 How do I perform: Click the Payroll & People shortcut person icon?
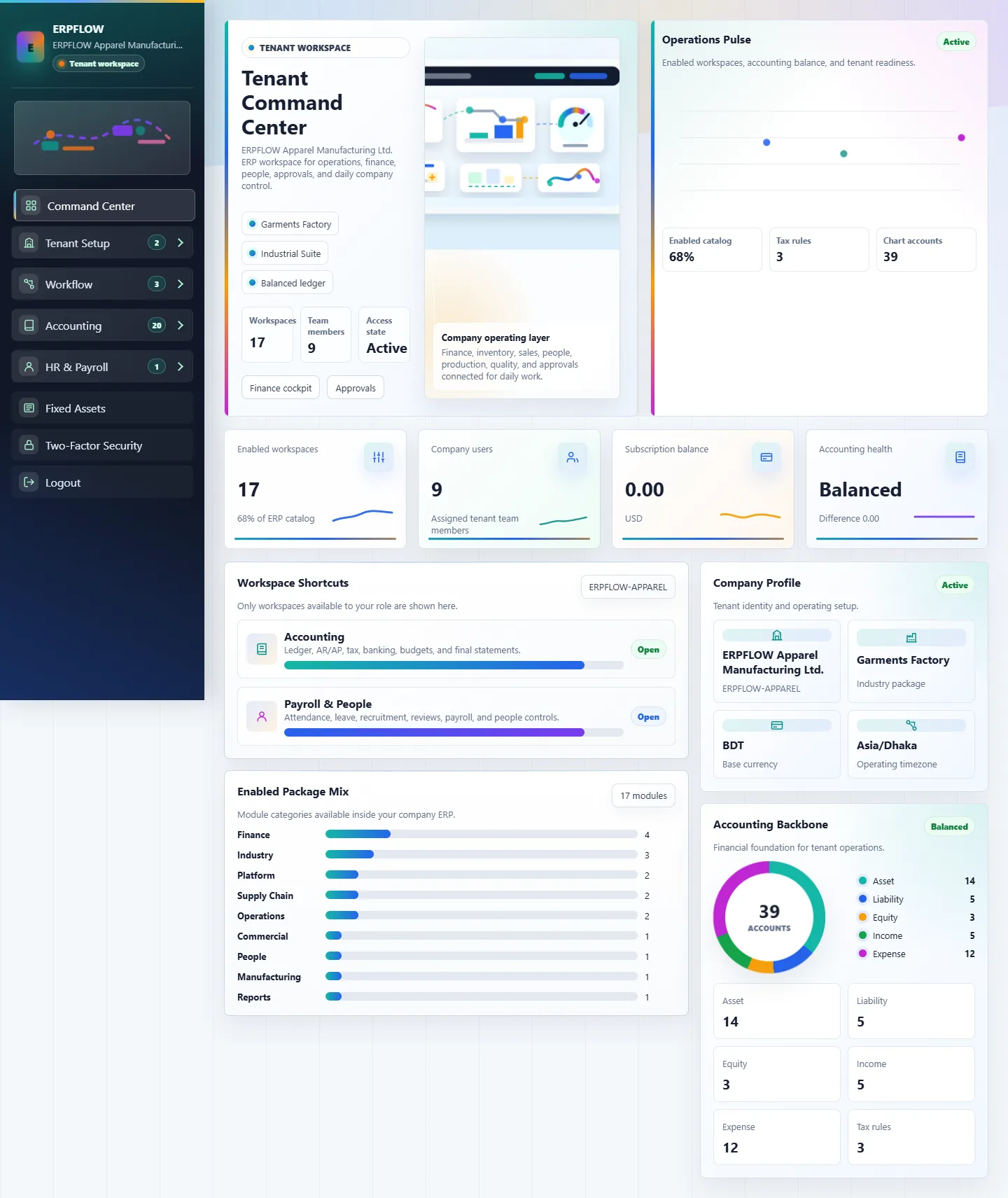[262, 716]
